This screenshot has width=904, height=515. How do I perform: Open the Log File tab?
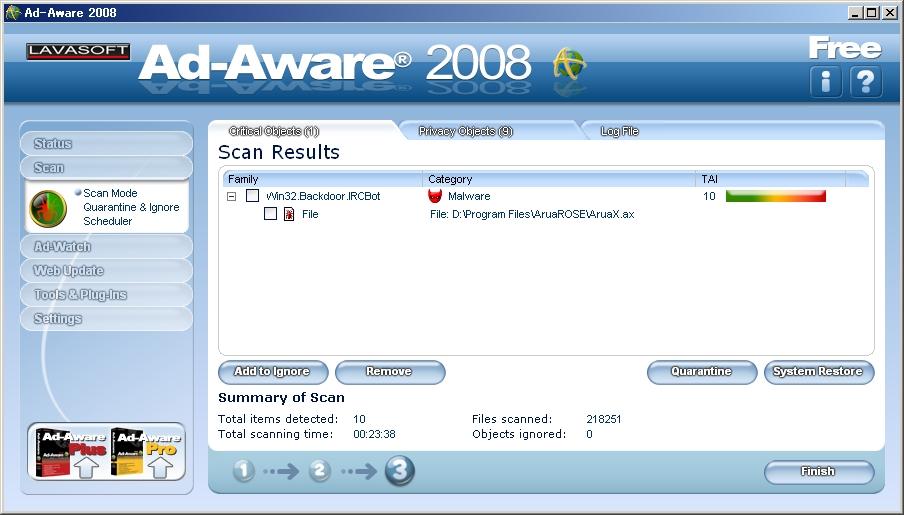(620, 131)
